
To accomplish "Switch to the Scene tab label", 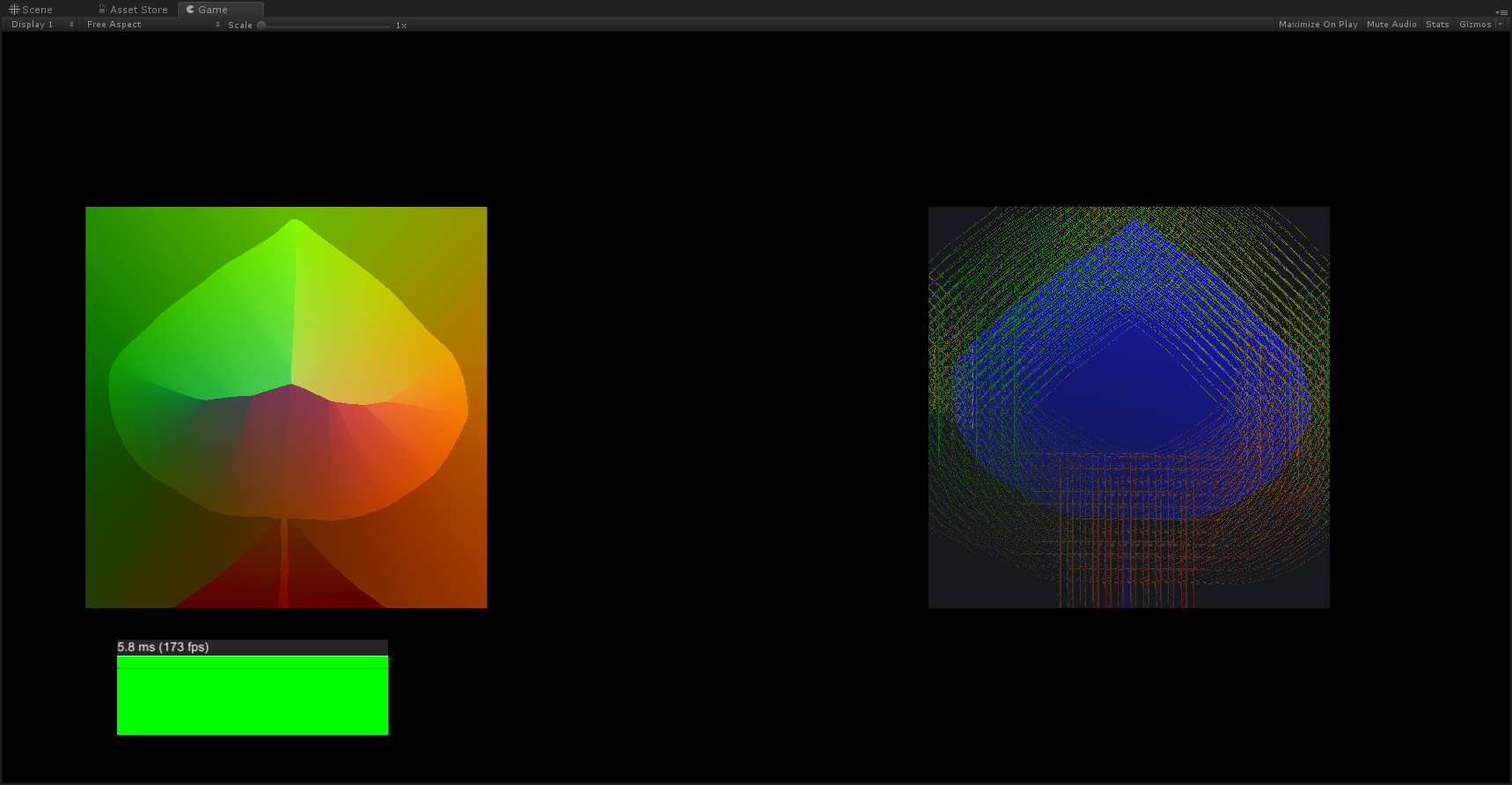I will 37,10.
